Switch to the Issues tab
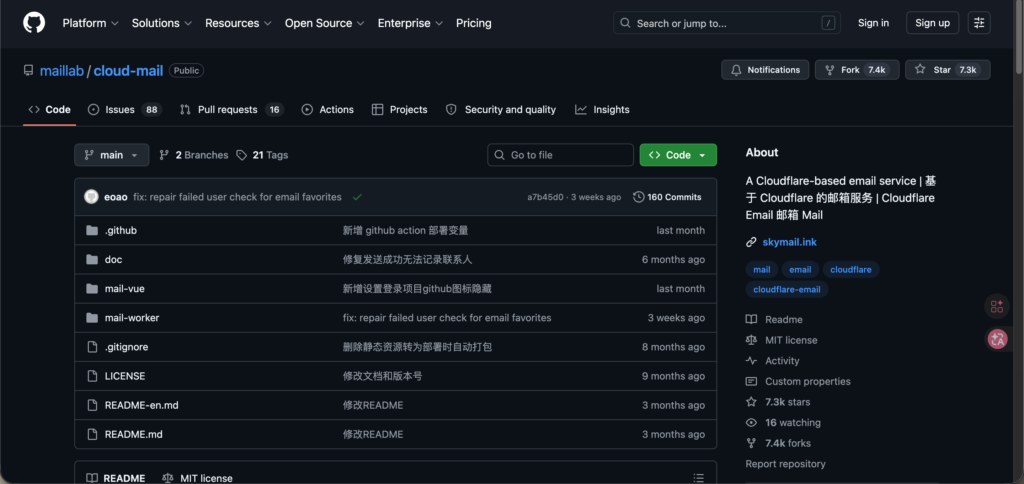 point(125,110)
